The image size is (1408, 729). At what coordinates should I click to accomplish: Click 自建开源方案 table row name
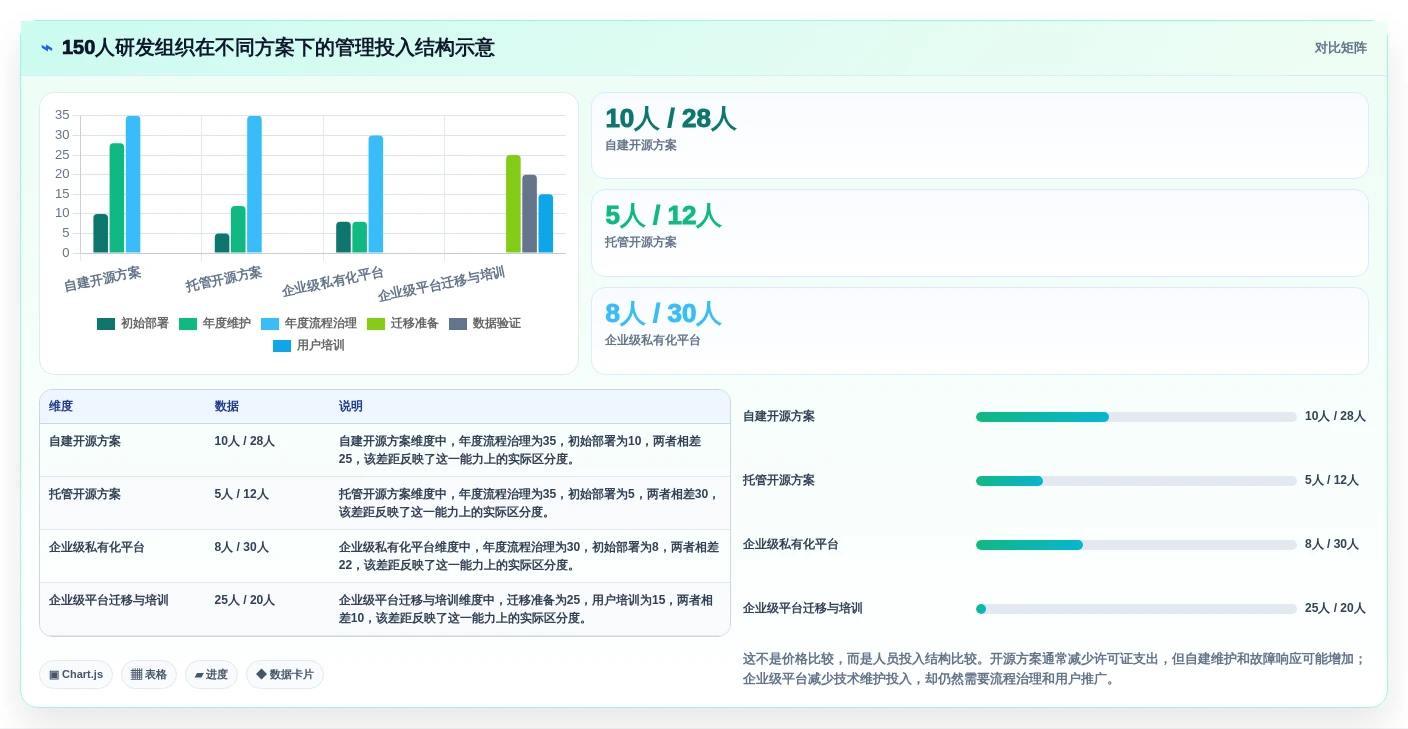85,441
